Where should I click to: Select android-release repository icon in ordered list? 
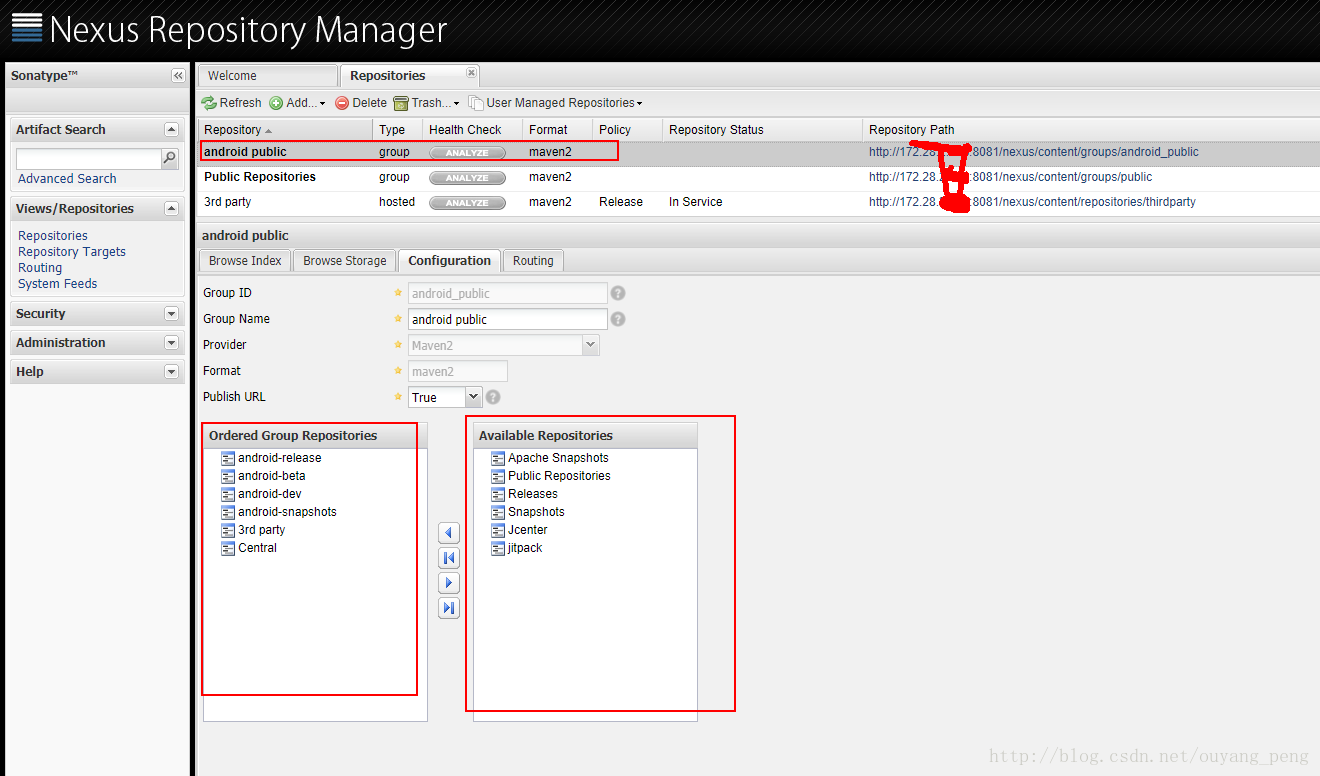tap(228, 458)
